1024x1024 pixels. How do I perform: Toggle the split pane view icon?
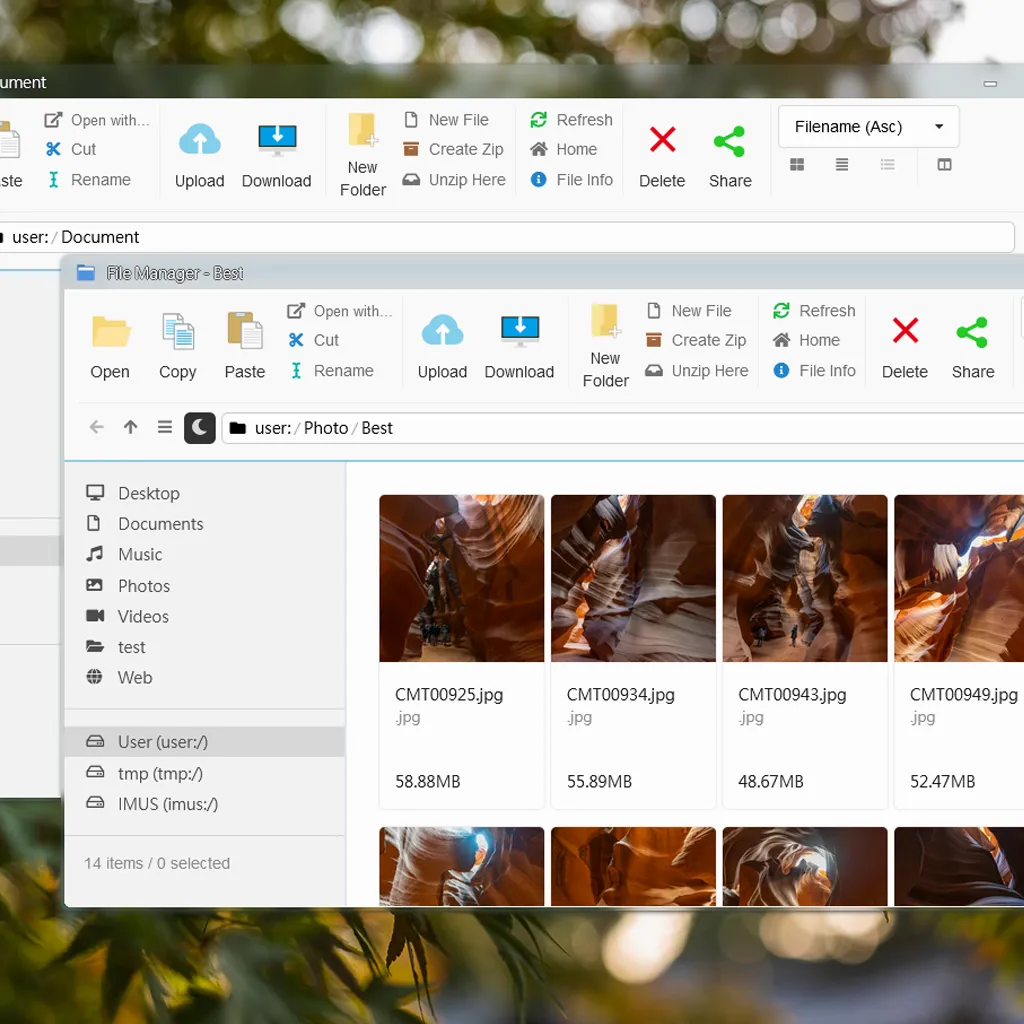(x=944, y=165)
